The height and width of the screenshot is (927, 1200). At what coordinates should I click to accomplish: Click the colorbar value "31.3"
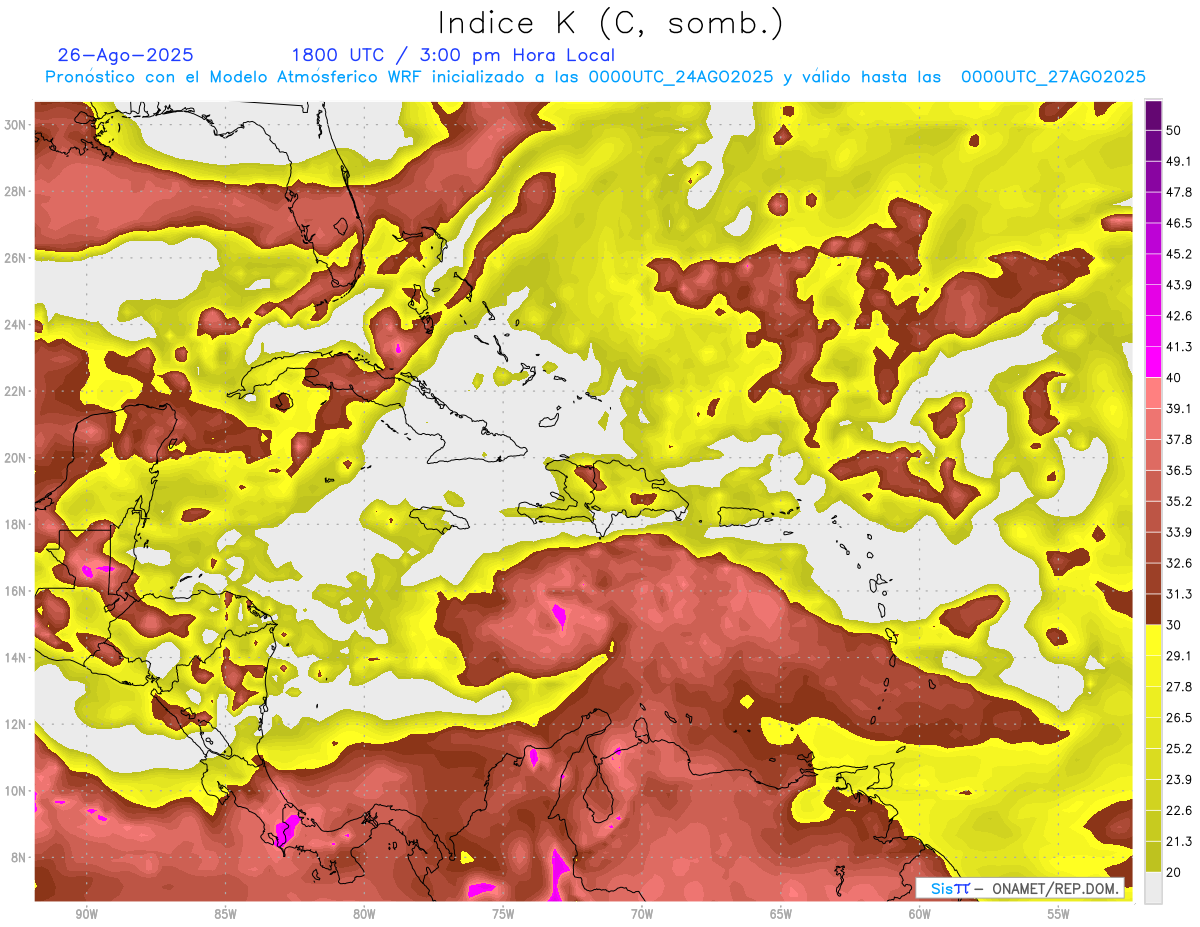(x=1179, y=594)
